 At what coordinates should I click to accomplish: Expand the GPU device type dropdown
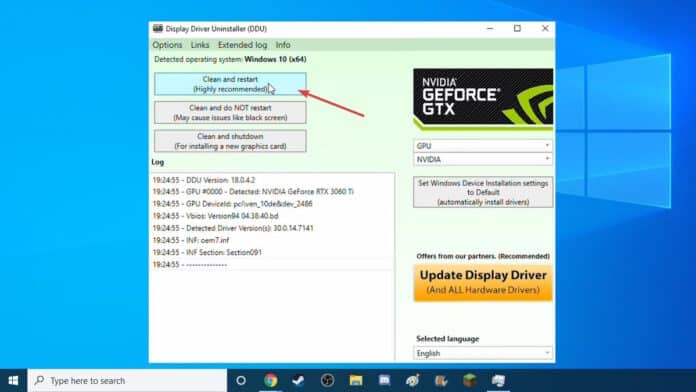[x=483, y=146]
